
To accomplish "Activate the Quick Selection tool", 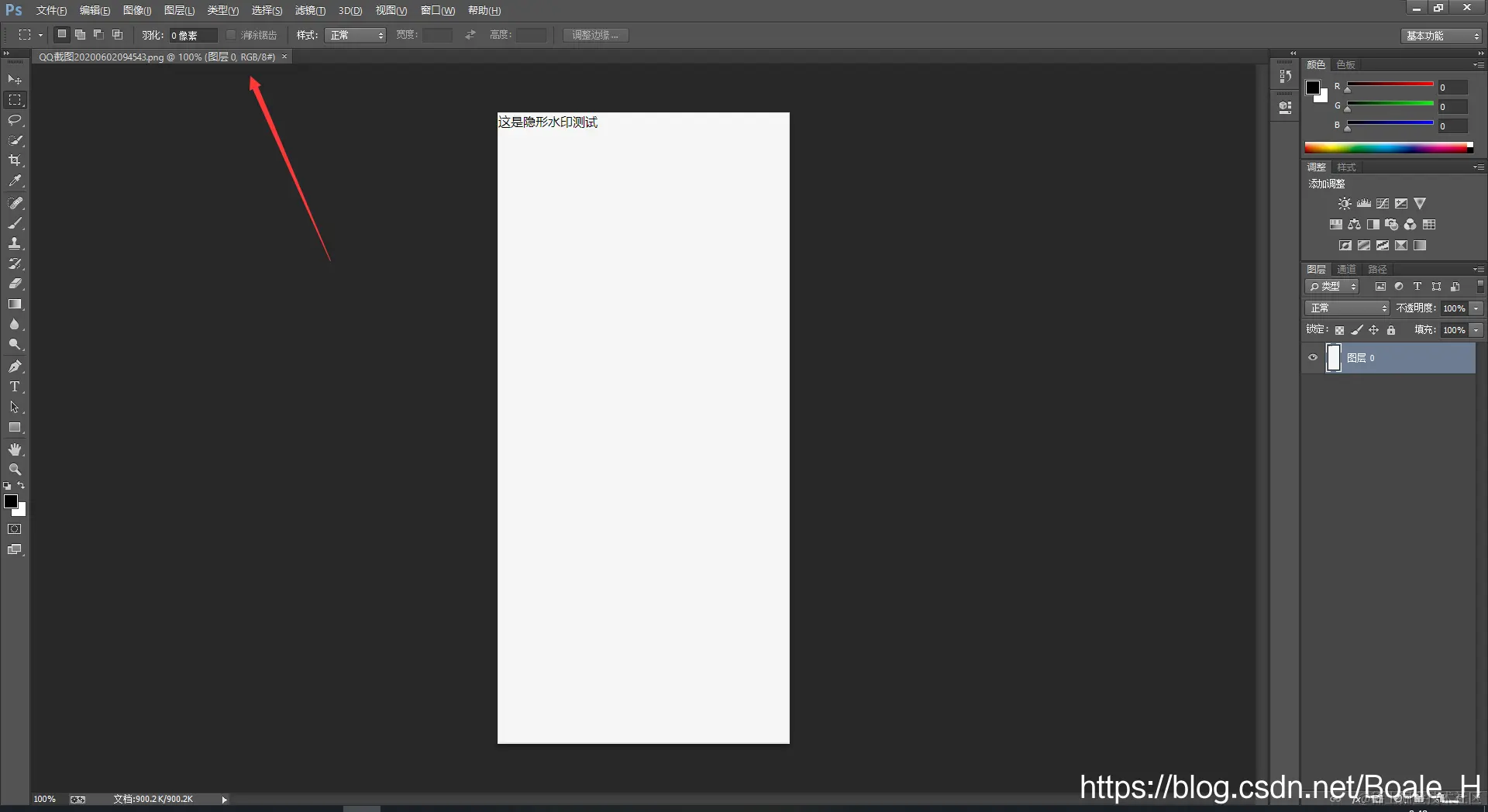I will [x=14, y=140].
